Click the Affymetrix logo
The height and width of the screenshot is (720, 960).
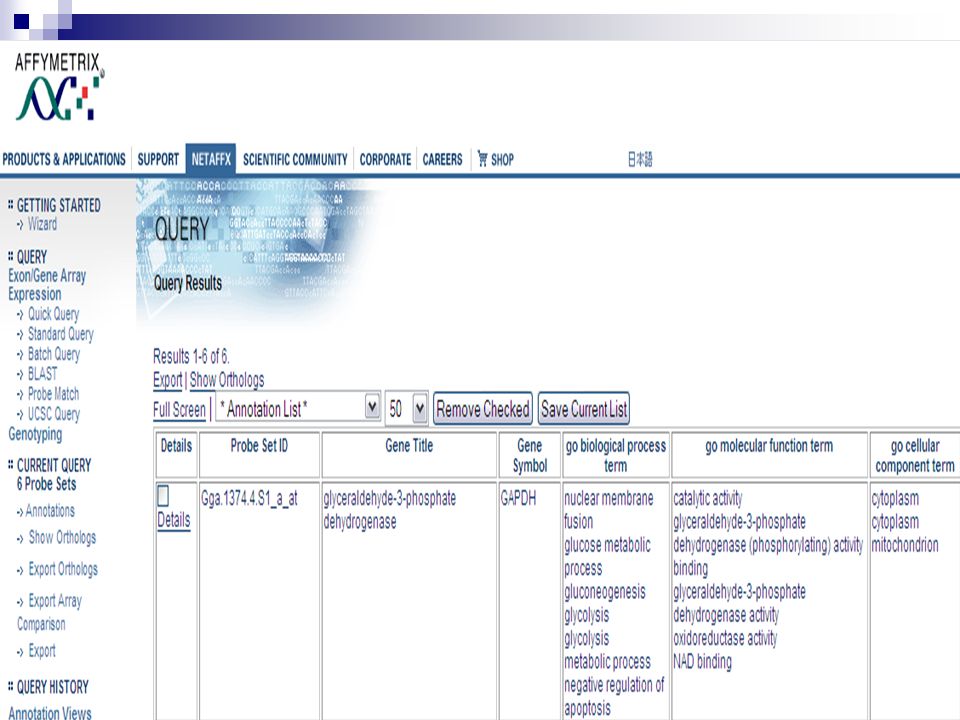click(59, 86)
